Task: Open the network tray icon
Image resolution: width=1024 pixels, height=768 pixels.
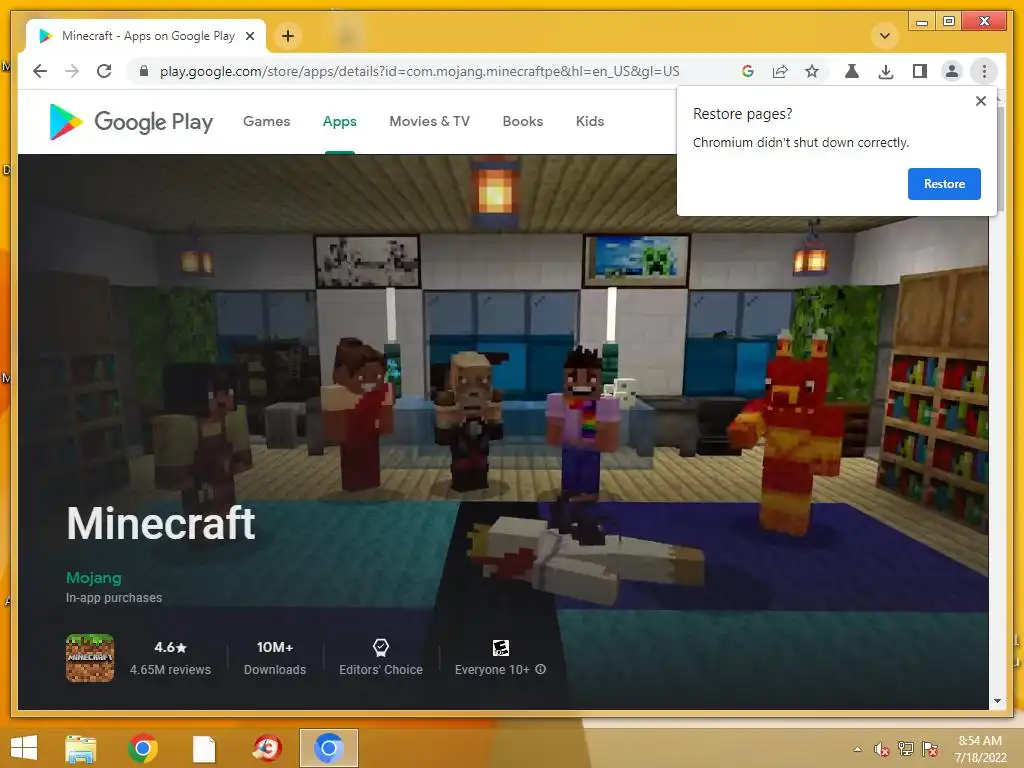Action: click(x=906, y=749)
